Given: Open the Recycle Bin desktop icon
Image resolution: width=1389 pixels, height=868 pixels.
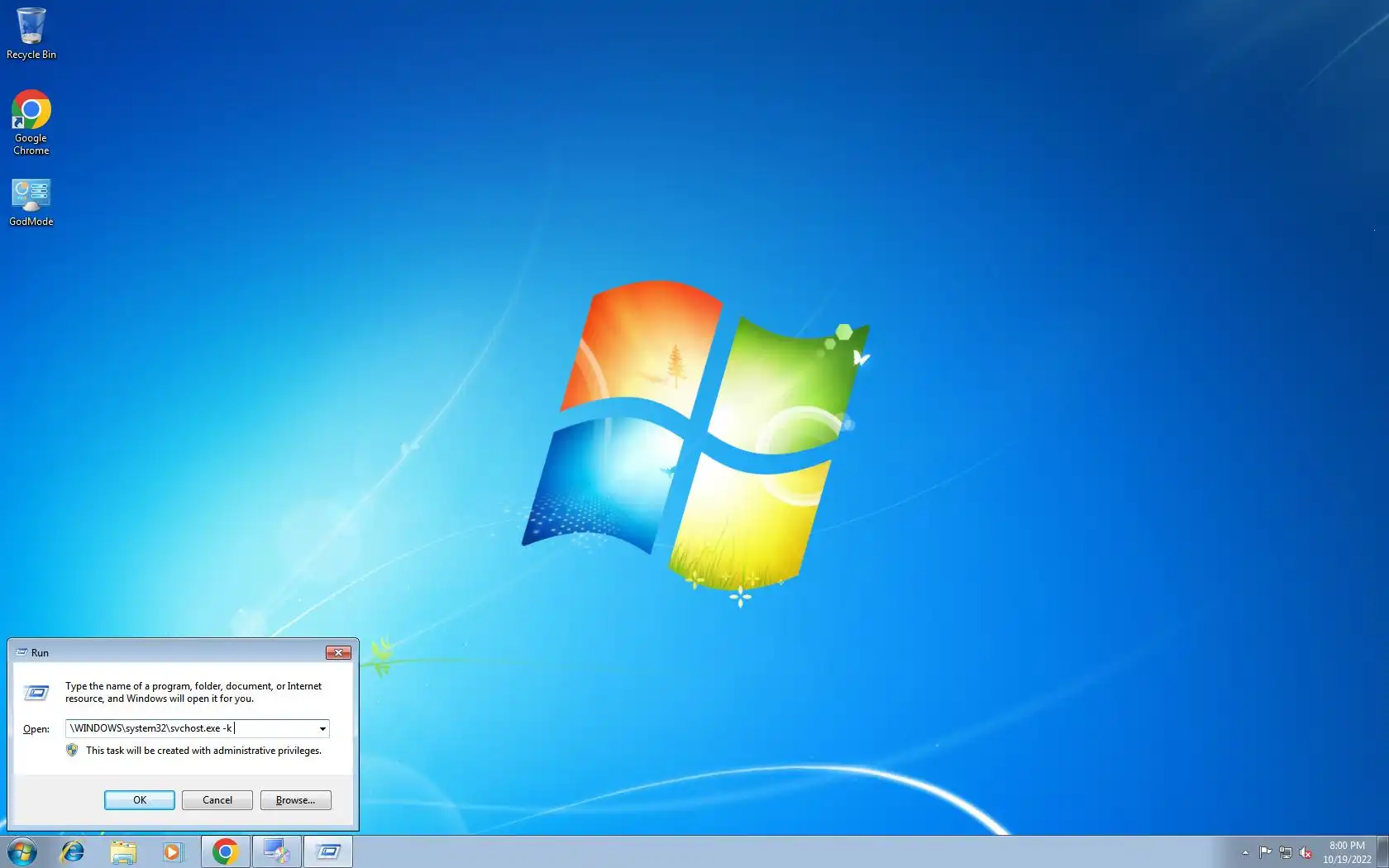Looking at the screenshot, I should pyautogui.click(x=31, y=34).
